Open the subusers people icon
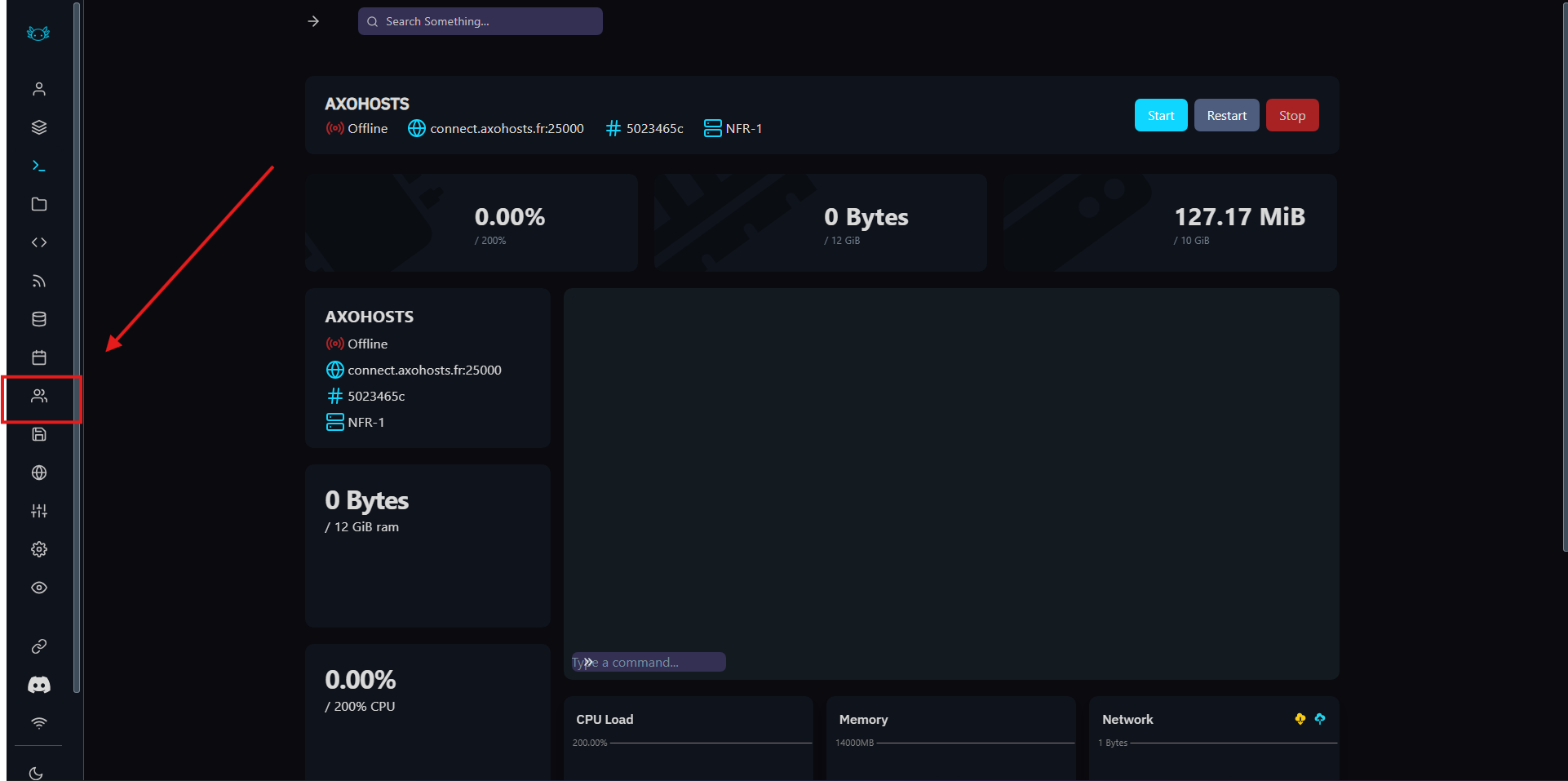Image resolution: width=1568 pixels, height=781 pixels. [x=38, y=397]
